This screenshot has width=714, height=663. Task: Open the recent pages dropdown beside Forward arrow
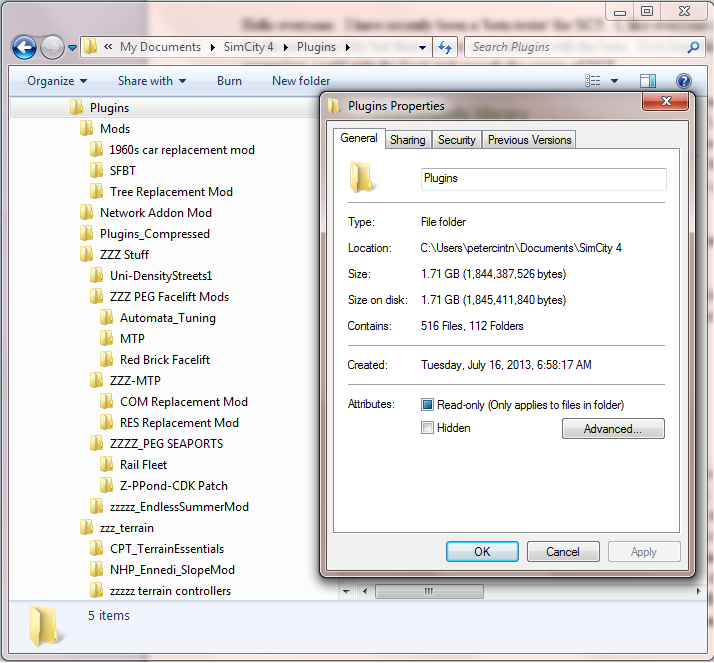pyautogui.click(x=72, y=47)
